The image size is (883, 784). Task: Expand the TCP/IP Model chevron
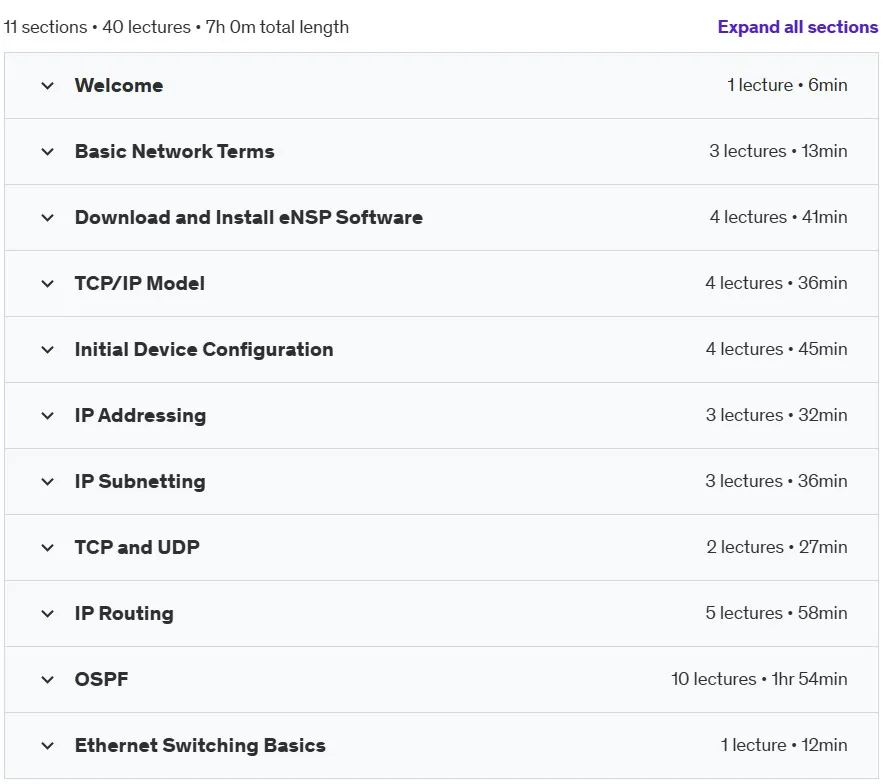48,283
